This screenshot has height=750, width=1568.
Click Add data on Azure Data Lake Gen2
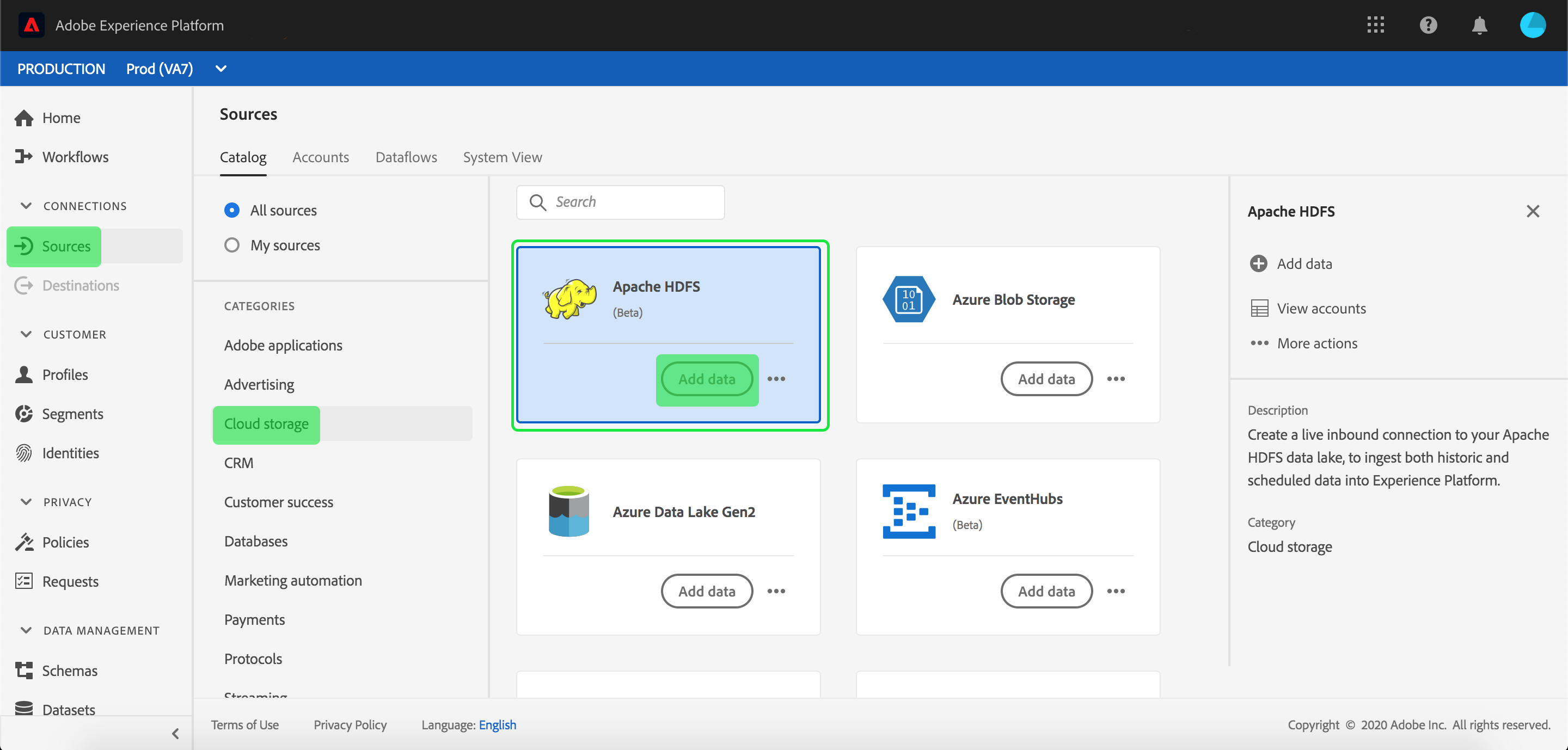click(706, 591)
